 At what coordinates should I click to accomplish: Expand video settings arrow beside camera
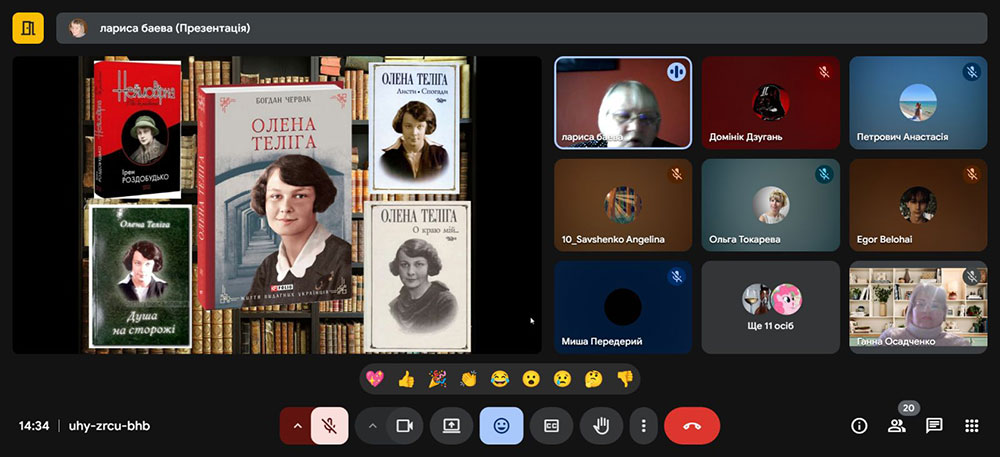pyautogui.click(x=372, y=425)
